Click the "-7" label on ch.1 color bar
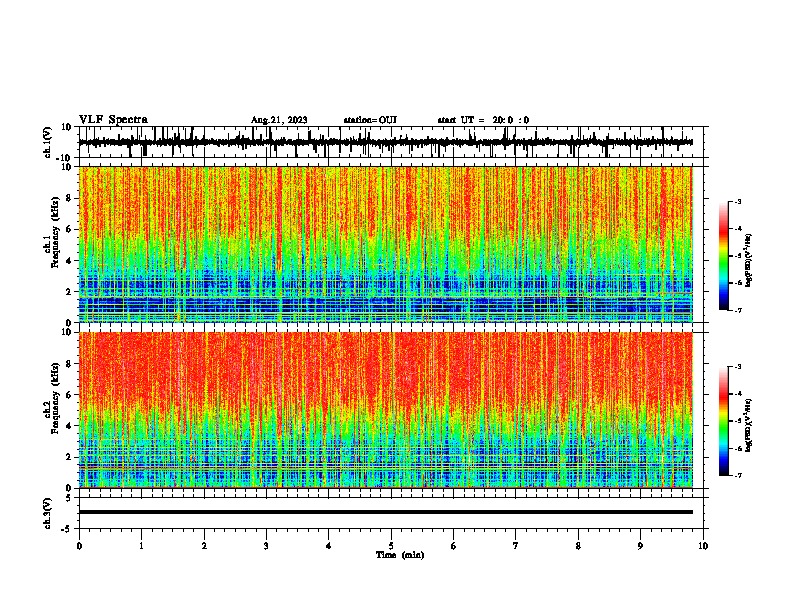 coord(737,310)
